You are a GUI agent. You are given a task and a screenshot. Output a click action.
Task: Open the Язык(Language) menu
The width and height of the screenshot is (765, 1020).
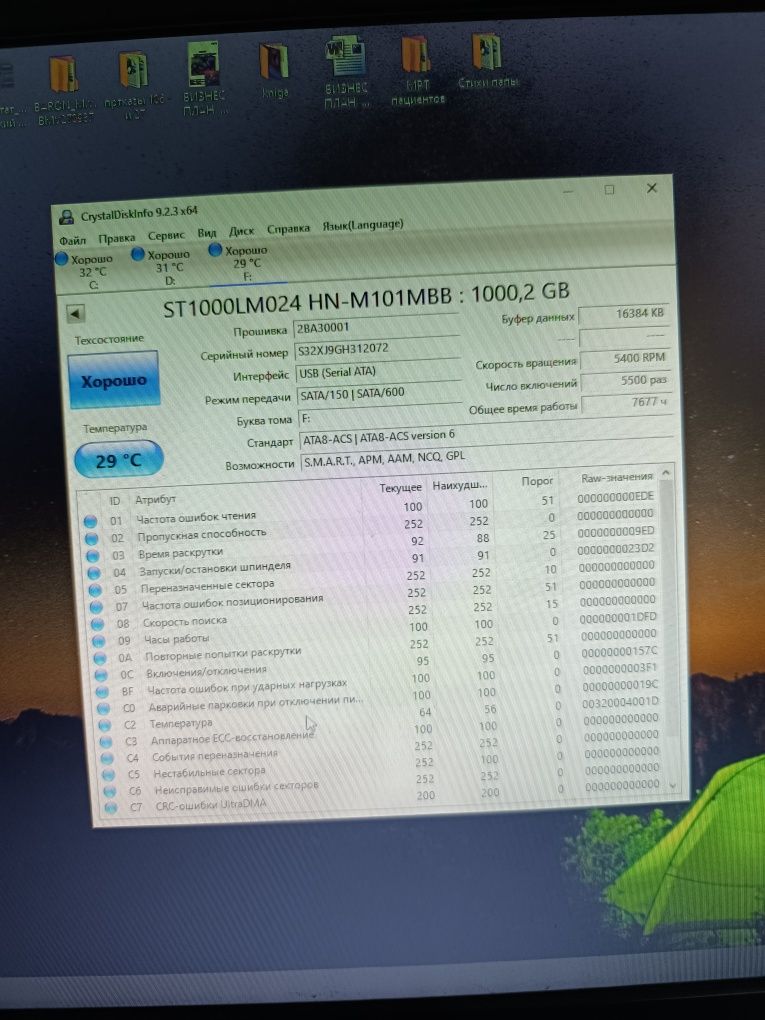[363, 225]
